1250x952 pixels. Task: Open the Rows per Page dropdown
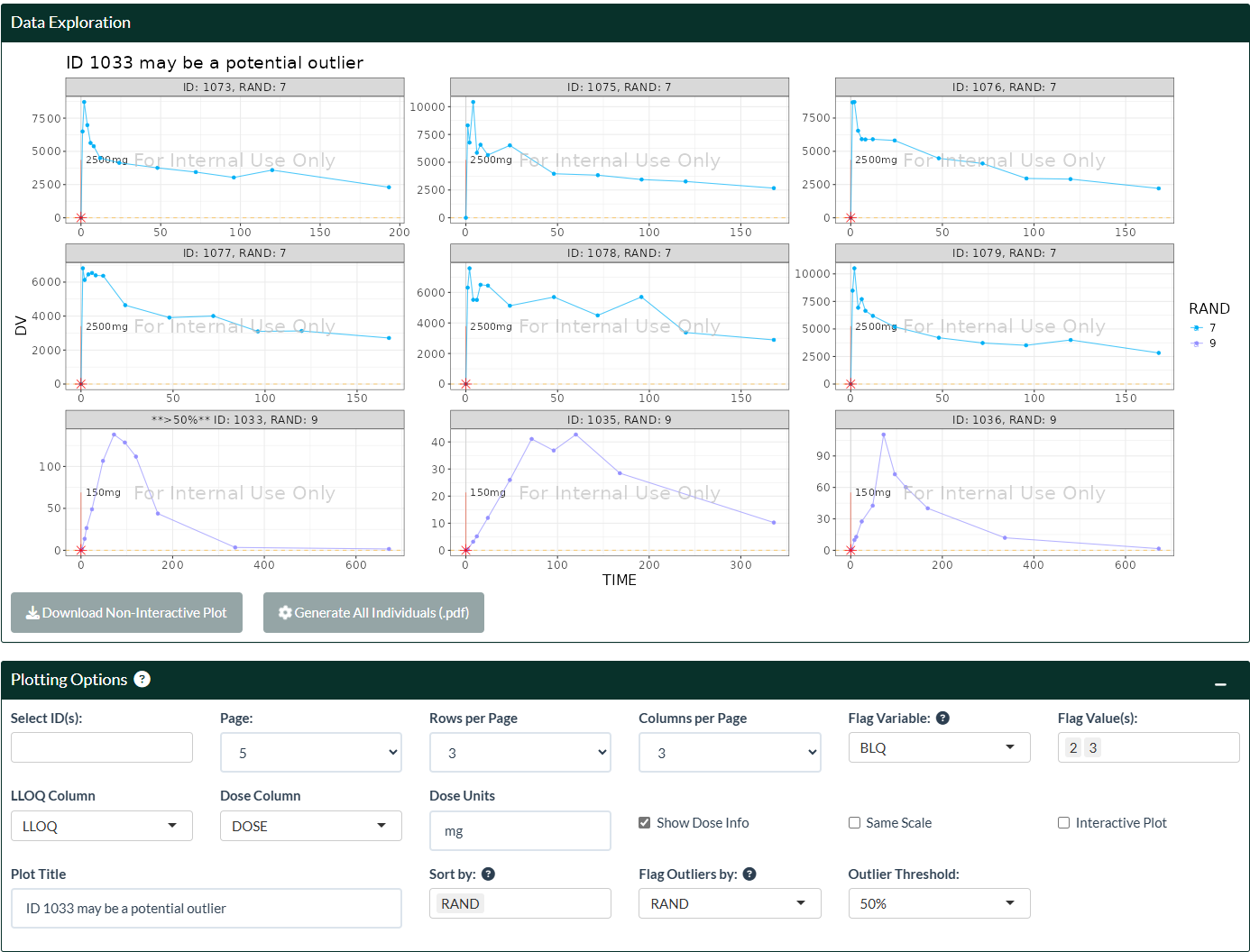tap(520, 753)
